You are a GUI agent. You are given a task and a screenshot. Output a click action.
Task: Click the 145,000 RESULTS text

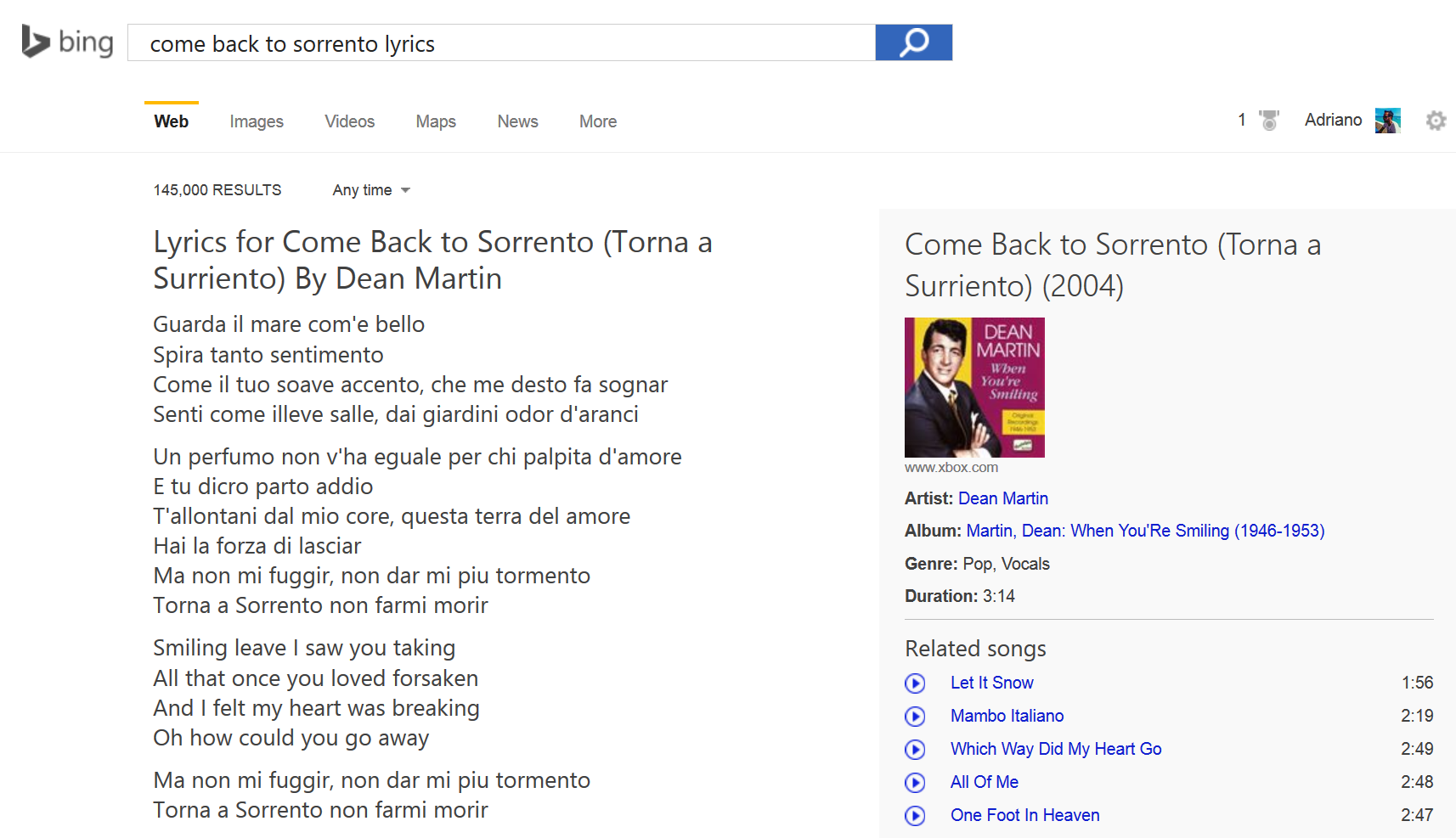(217, 190)
